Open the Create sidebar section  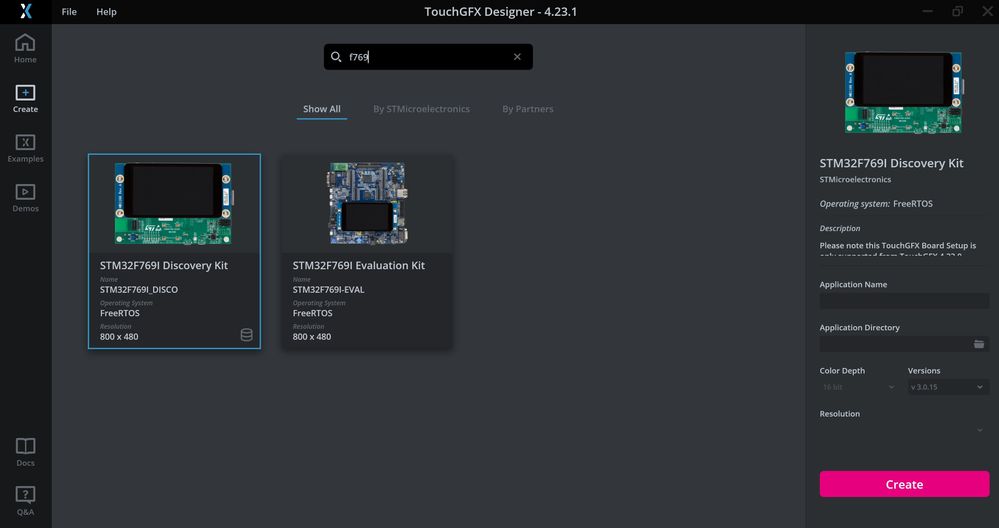tap(25, 98)
